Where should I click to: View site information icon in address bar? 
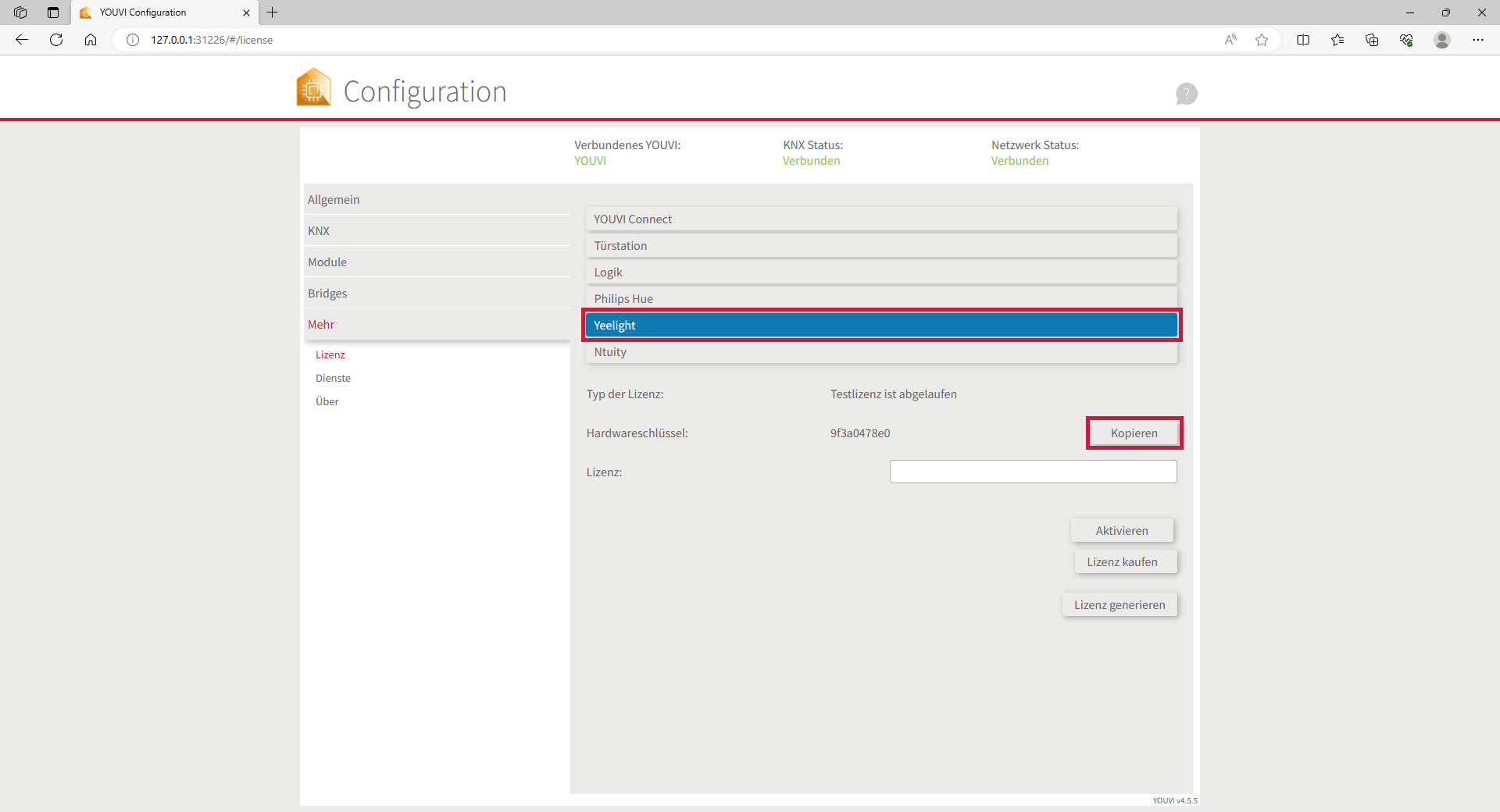[x=133, y=40]
